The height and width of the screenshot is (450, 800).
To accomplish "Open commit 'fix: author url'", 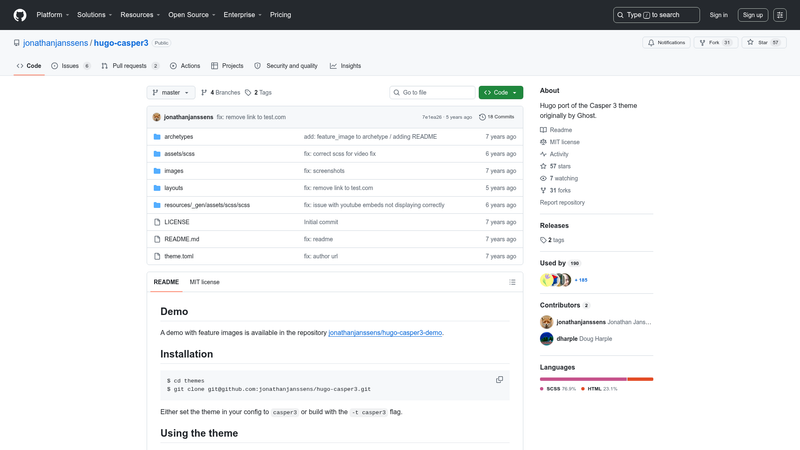I will pyautogui.click(x=320, y=256).
